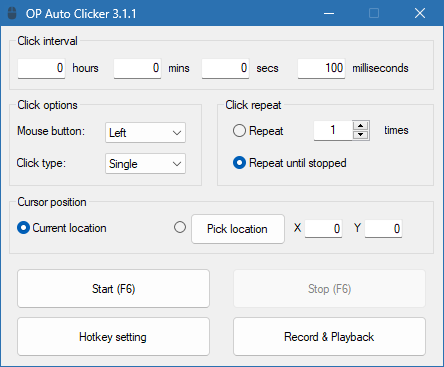Focus the secs input field
Image resolution: width=444 pixels, height=367 pixels.
tap(225, 68)
